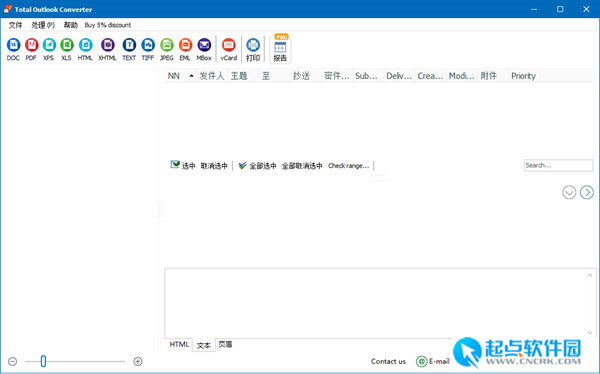
Task: Switch to the 页眉 preview tab
Action: coord(225,344)
